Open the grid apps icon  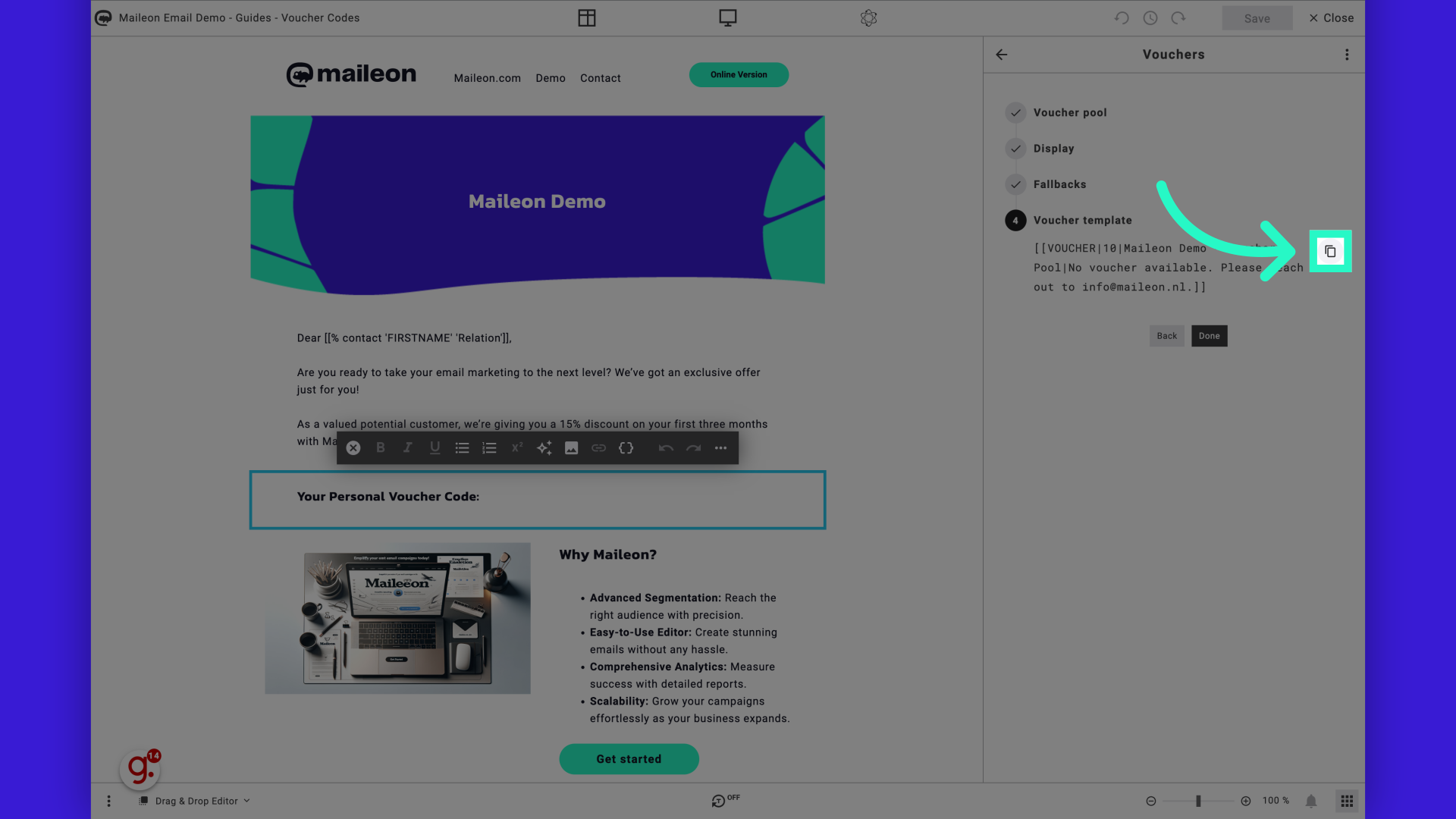(x=1347, y=801)
